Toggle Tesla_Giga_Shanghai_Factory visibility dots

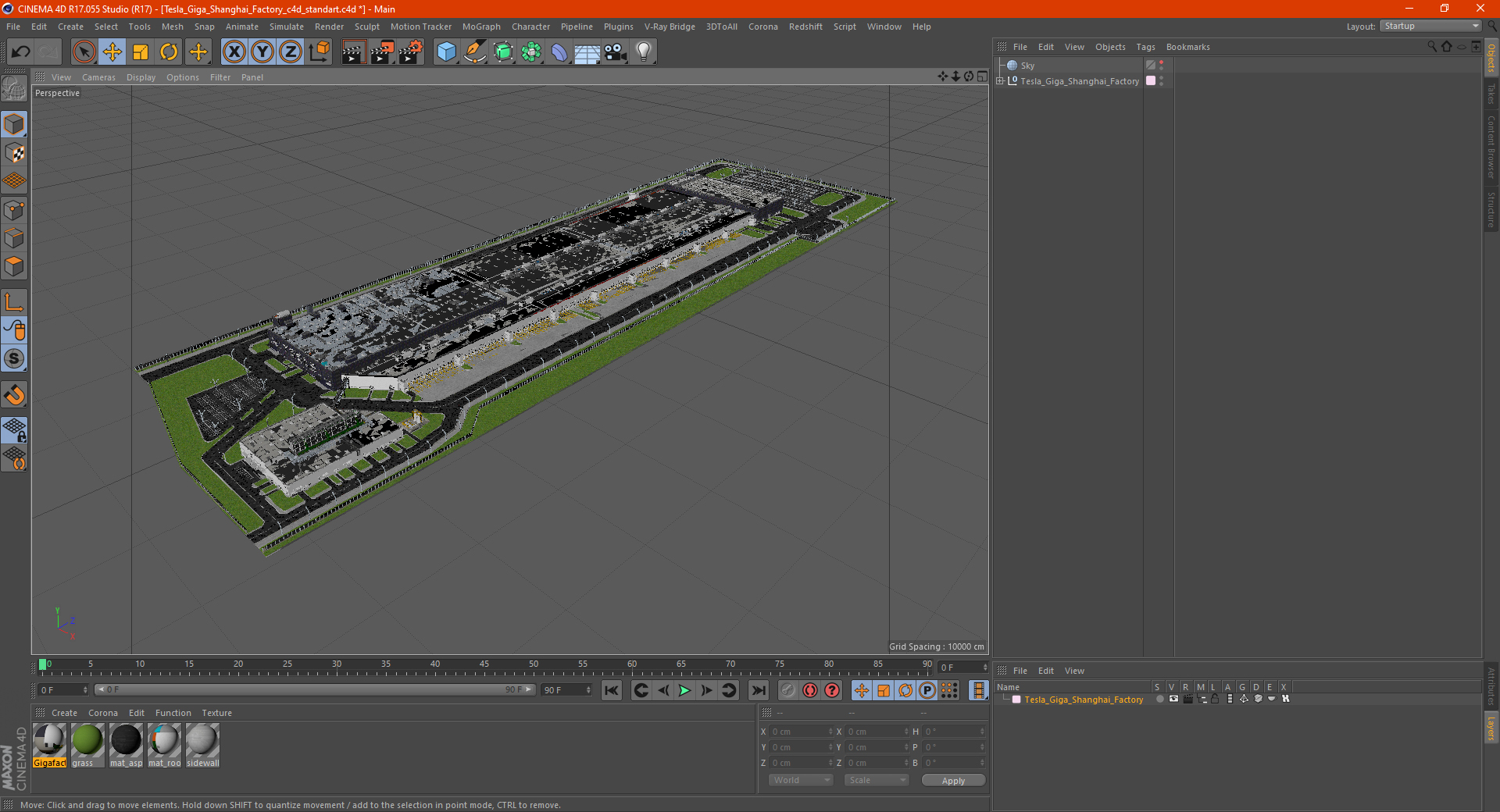point(1162,81)
